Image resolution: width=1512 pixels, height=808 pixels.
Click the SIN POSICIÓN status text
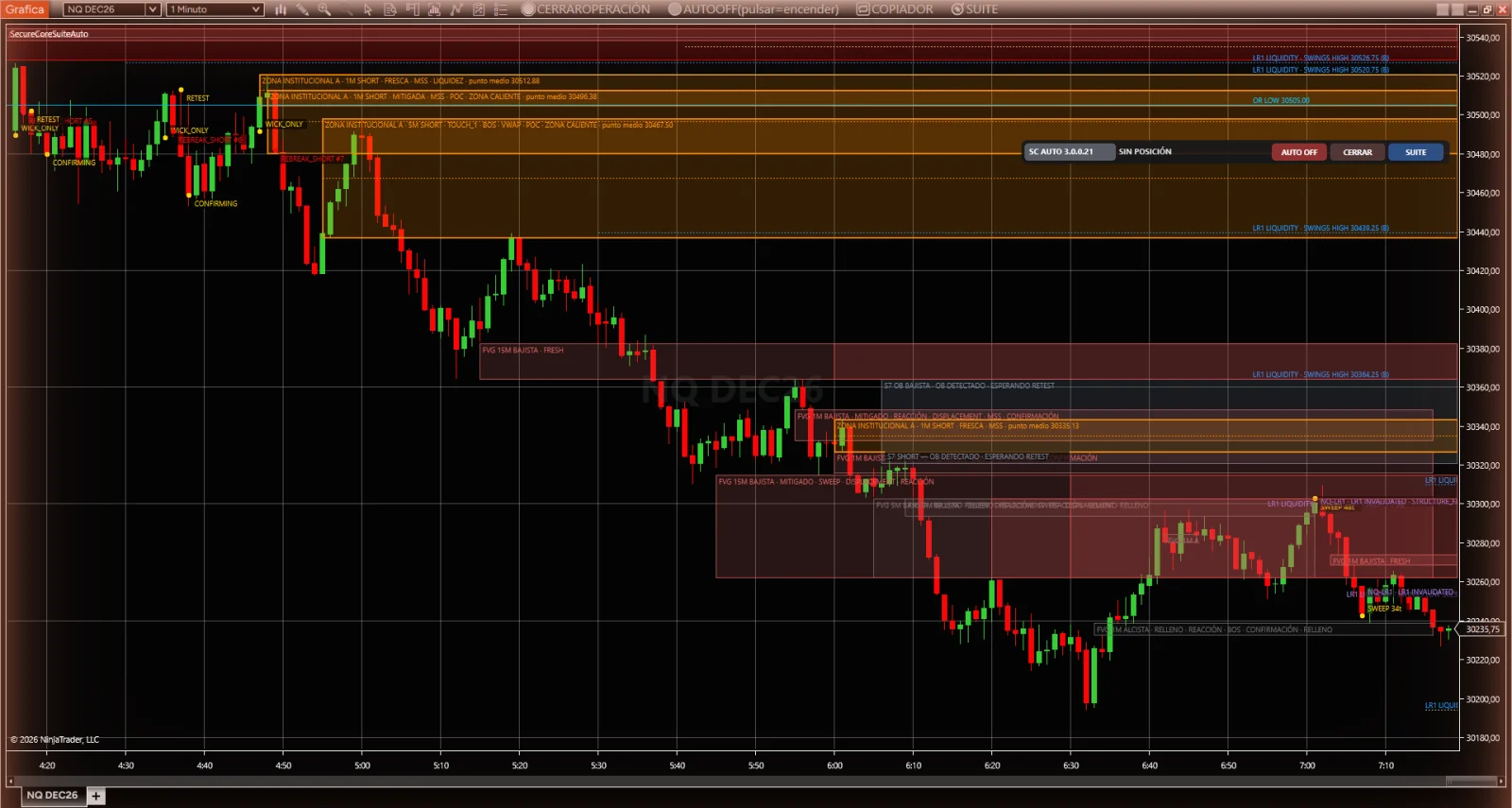coord(1144,152)
